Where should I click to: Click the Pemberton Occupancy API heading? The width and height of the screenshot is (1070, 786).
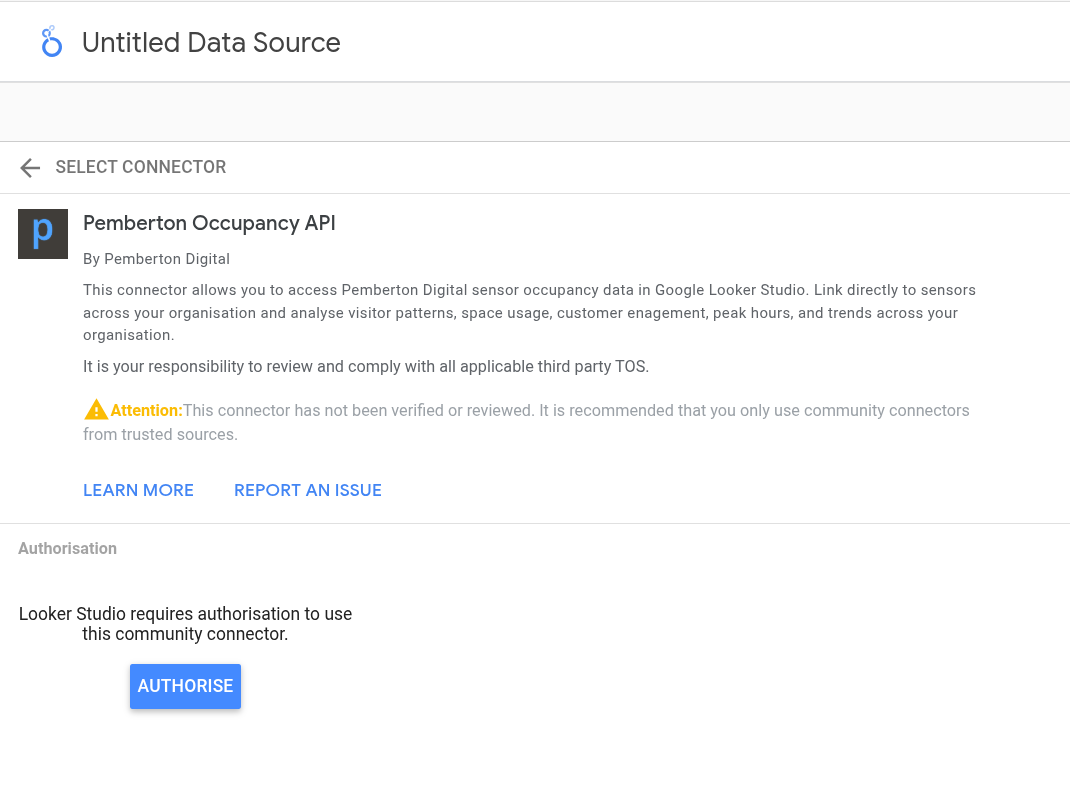pyautogui.click(x=209, y=223)
